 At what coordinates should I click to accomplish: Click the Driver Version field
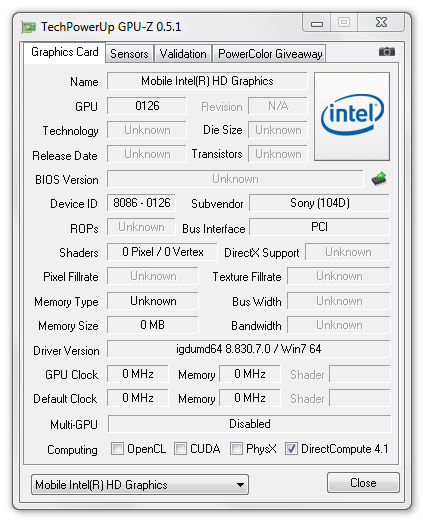click(248, 349)
